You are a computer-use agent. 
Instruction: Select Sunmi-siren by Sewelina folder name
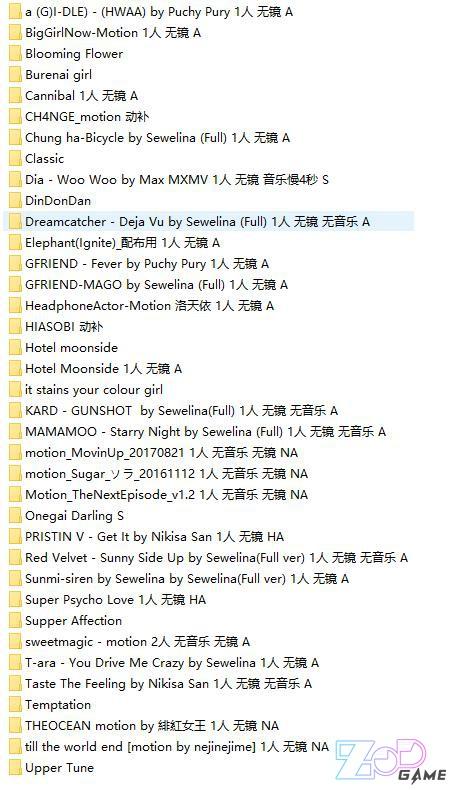point(187,578)
